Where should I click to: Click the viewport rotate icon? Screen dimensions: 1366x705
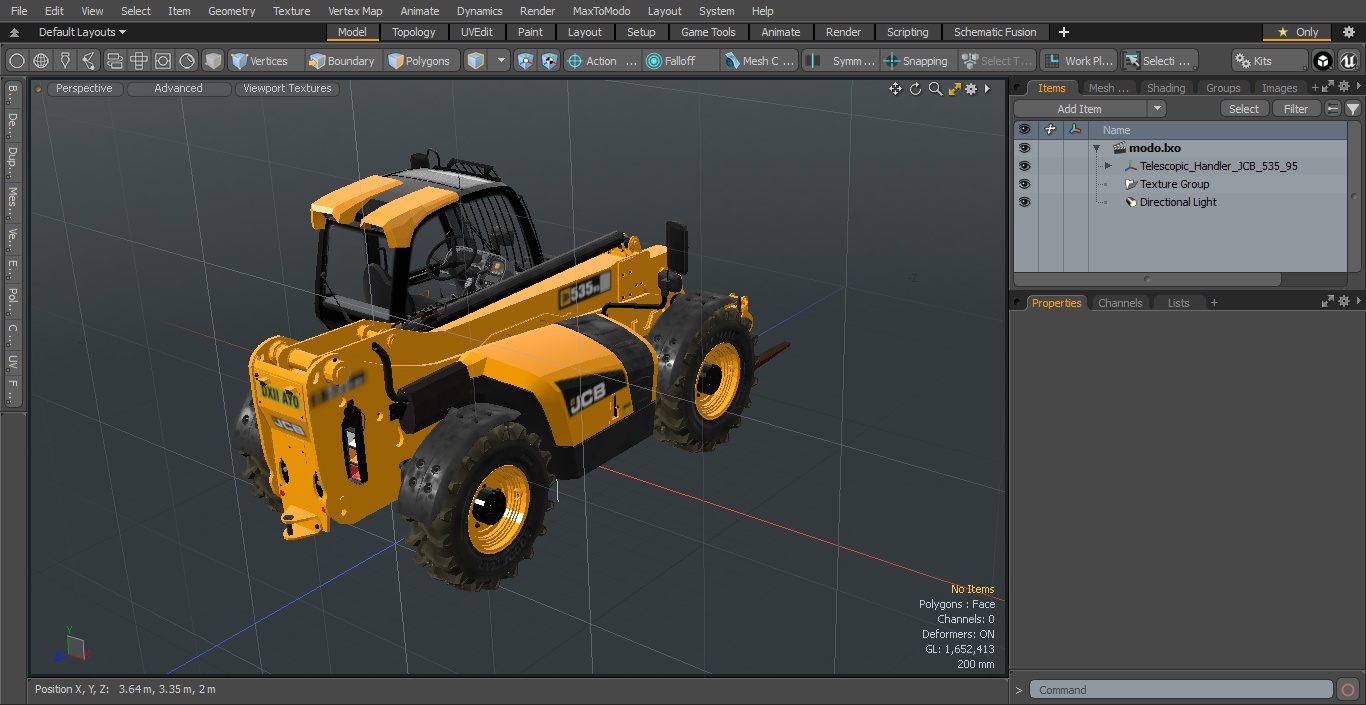tap(915, 89)
